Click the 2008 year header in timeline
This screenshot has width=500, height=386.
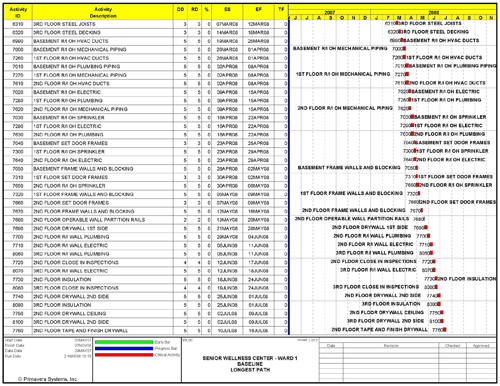433,12
